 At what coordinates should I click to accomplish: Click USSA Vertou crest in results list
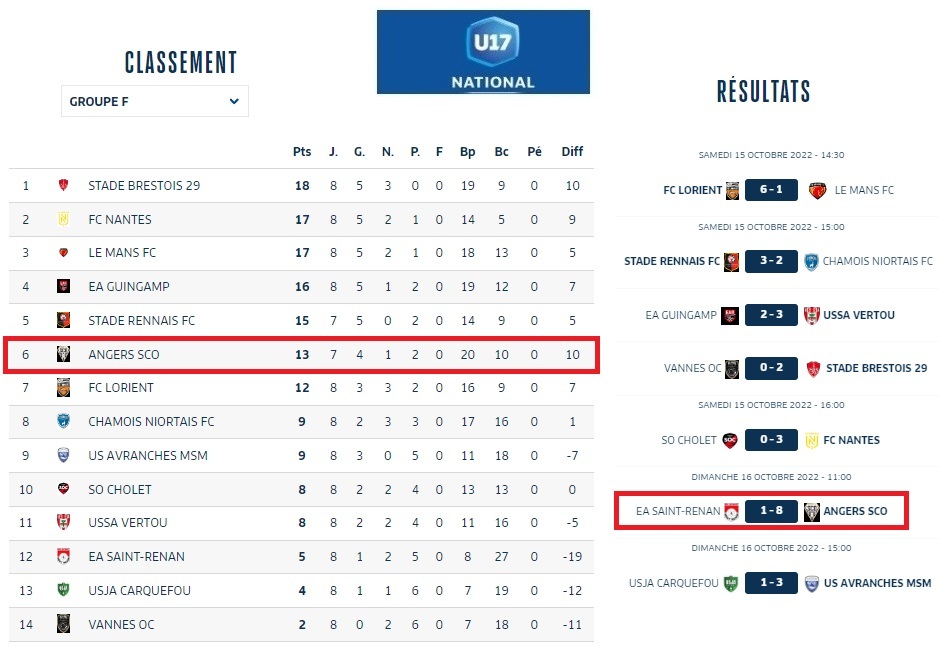coord(811,315)
